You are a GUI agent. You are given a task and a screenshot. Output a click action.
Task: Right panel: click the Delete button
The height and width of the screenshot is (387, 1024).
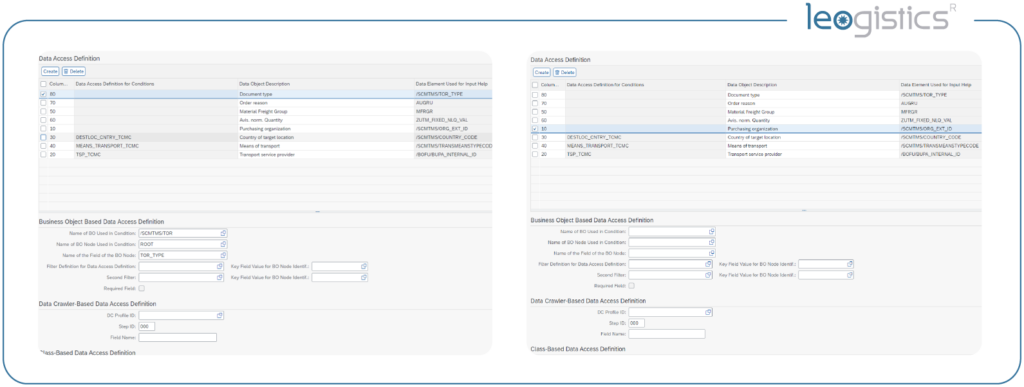pyautogui.click(x=565, y=72)
